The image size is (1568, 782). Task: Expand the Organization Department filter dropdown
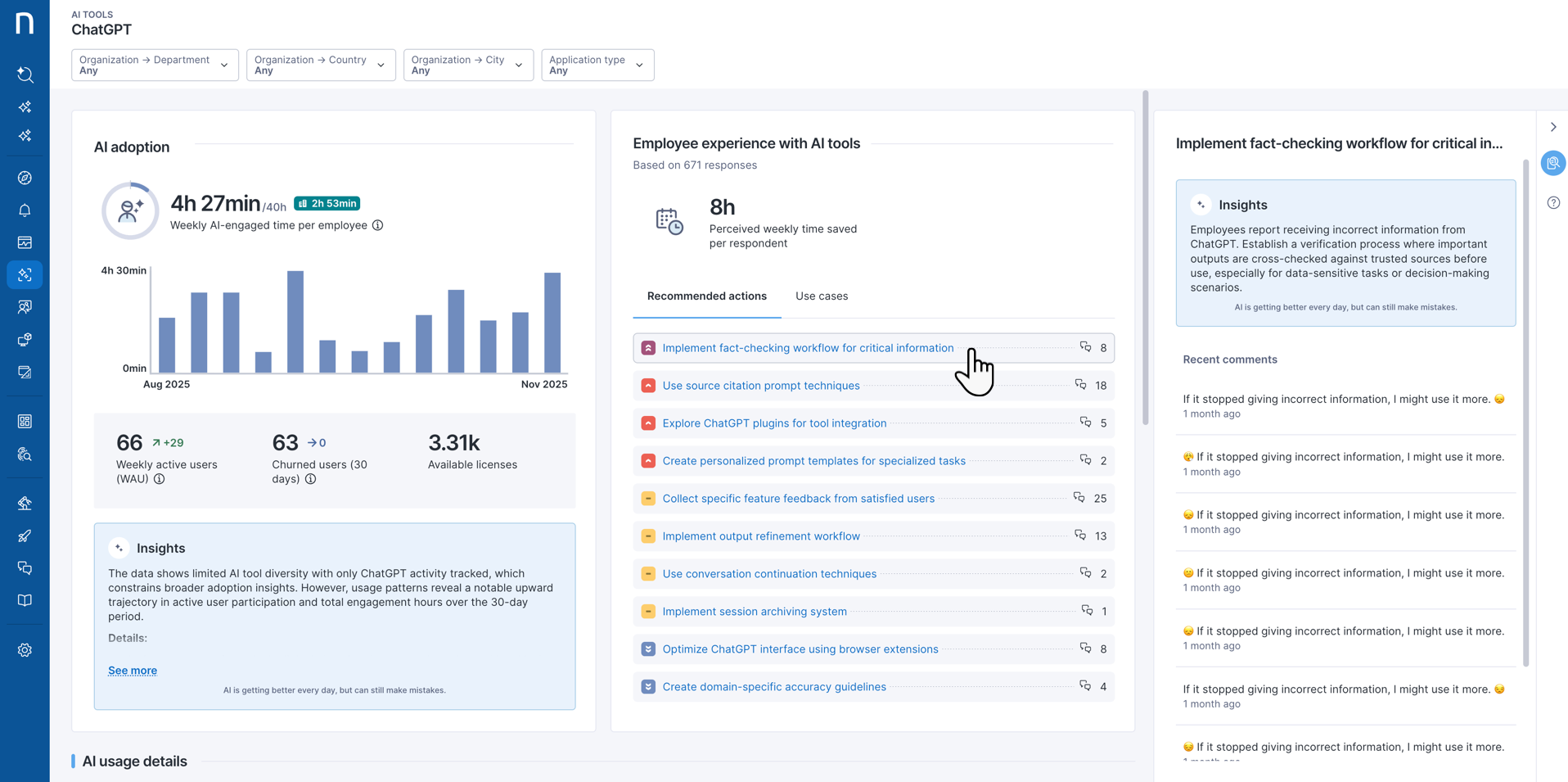155,65
